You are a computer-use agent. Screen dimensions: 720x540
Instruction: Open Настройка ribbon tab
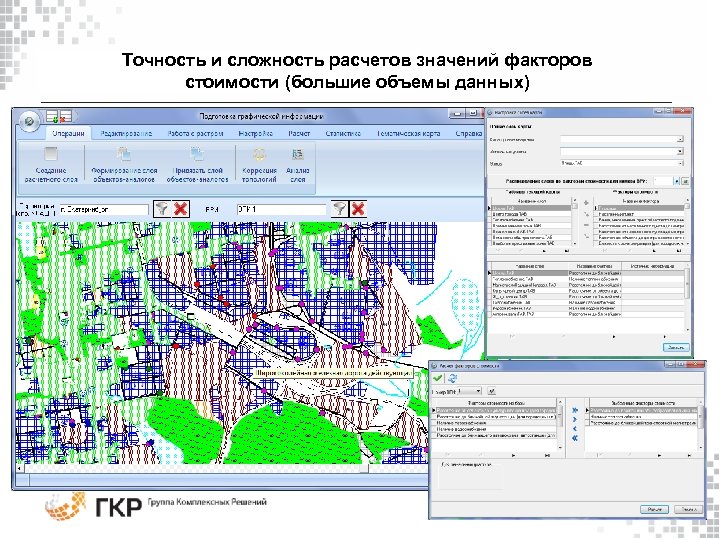(x=256, y=134)
